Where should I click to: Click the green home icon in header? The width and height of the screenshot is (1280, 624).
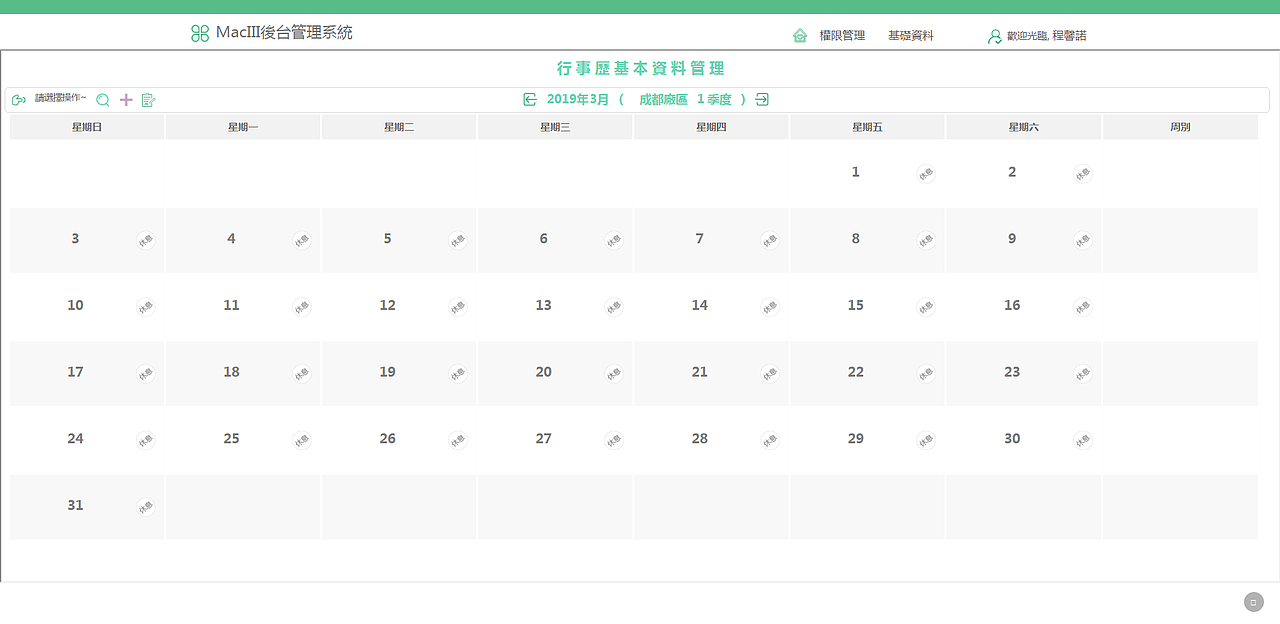point(799,34)
